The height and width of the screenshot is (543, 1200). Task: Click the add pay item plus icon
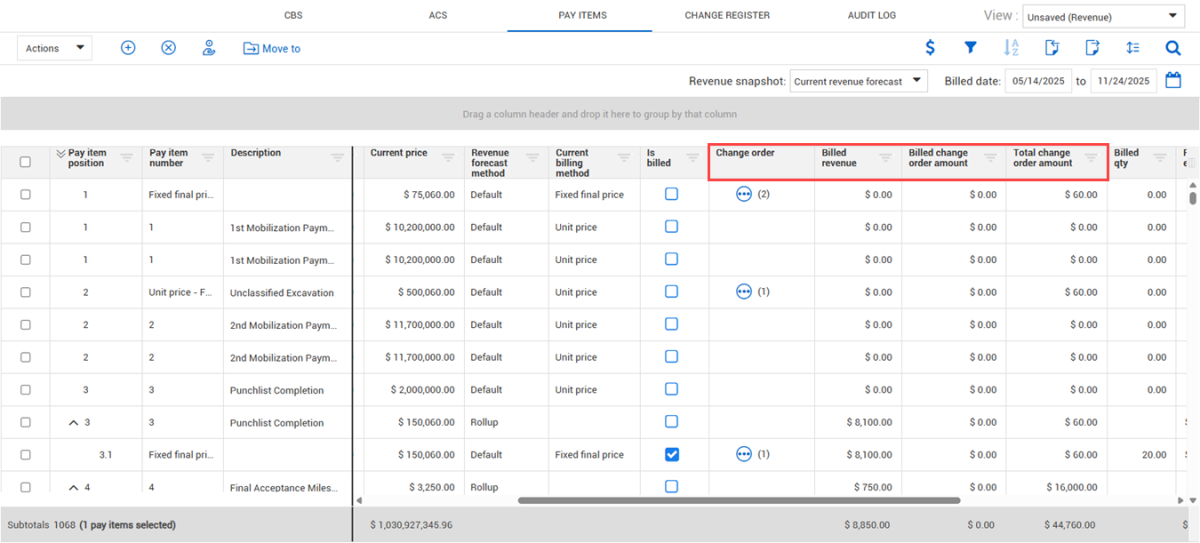pyautogui.click(x=128, y=48)
